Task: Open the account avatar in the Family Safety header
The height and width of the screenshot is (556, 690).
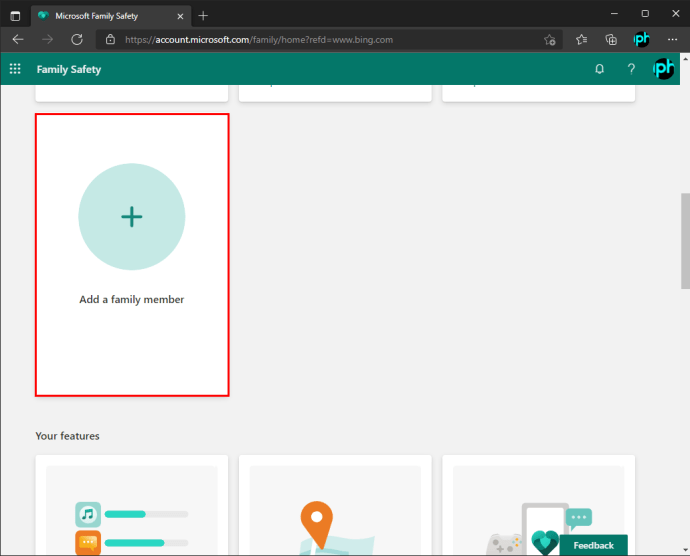Action: click(x=664, y=69)
